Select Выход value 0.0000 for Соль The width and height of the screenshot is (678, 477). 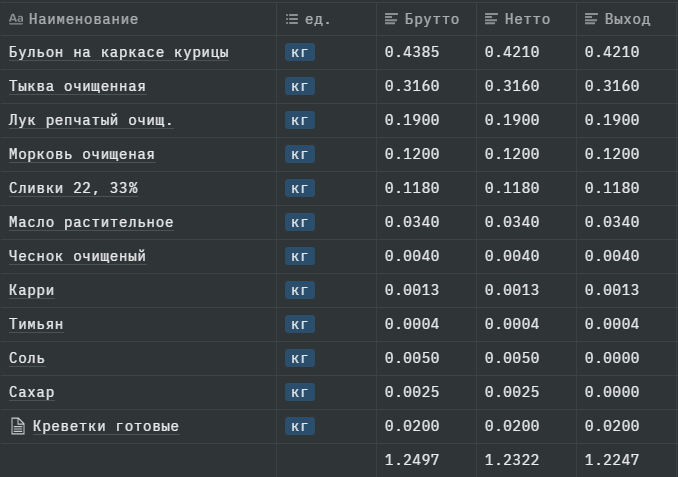click(612, 358)
